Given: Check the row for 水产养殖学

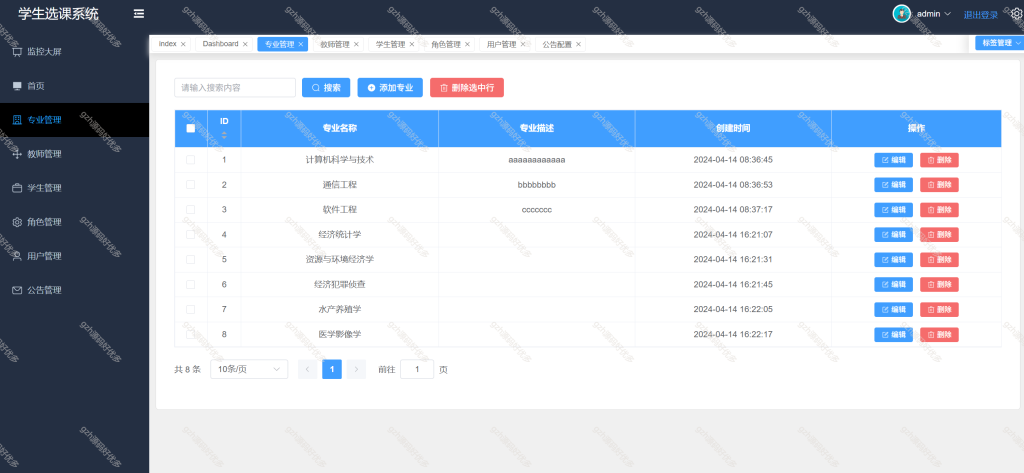Looking at the screenshot, I should [191, 309].
